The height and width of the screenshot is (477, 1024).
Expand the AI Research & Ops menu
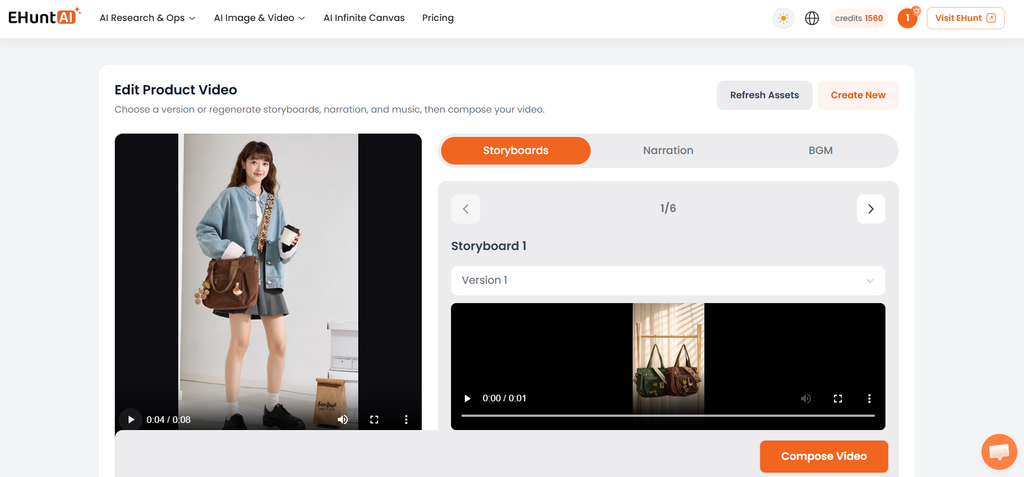(148, 18)
